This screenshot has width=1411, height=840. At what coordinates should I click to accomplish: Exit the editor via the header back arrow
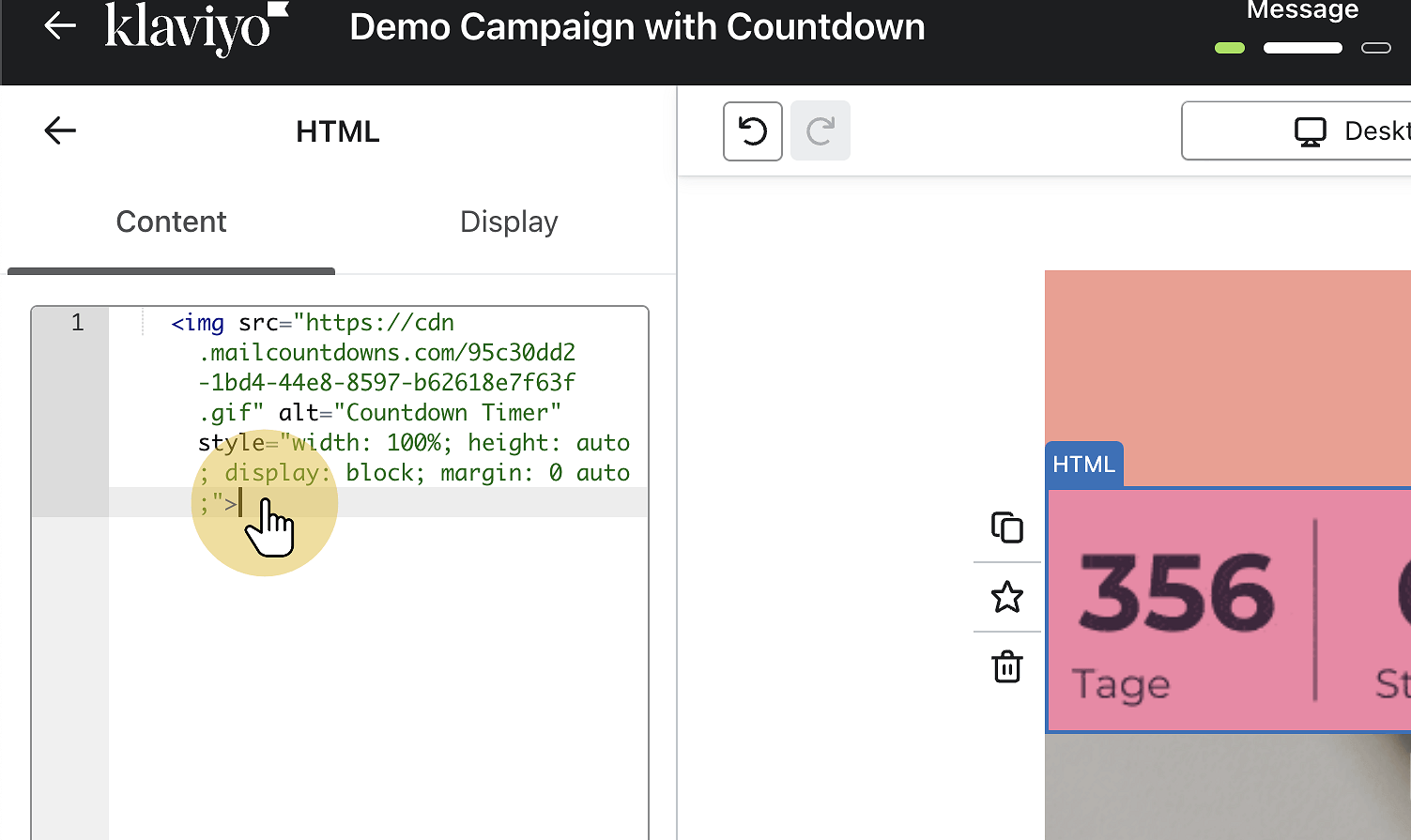point(59,25)
